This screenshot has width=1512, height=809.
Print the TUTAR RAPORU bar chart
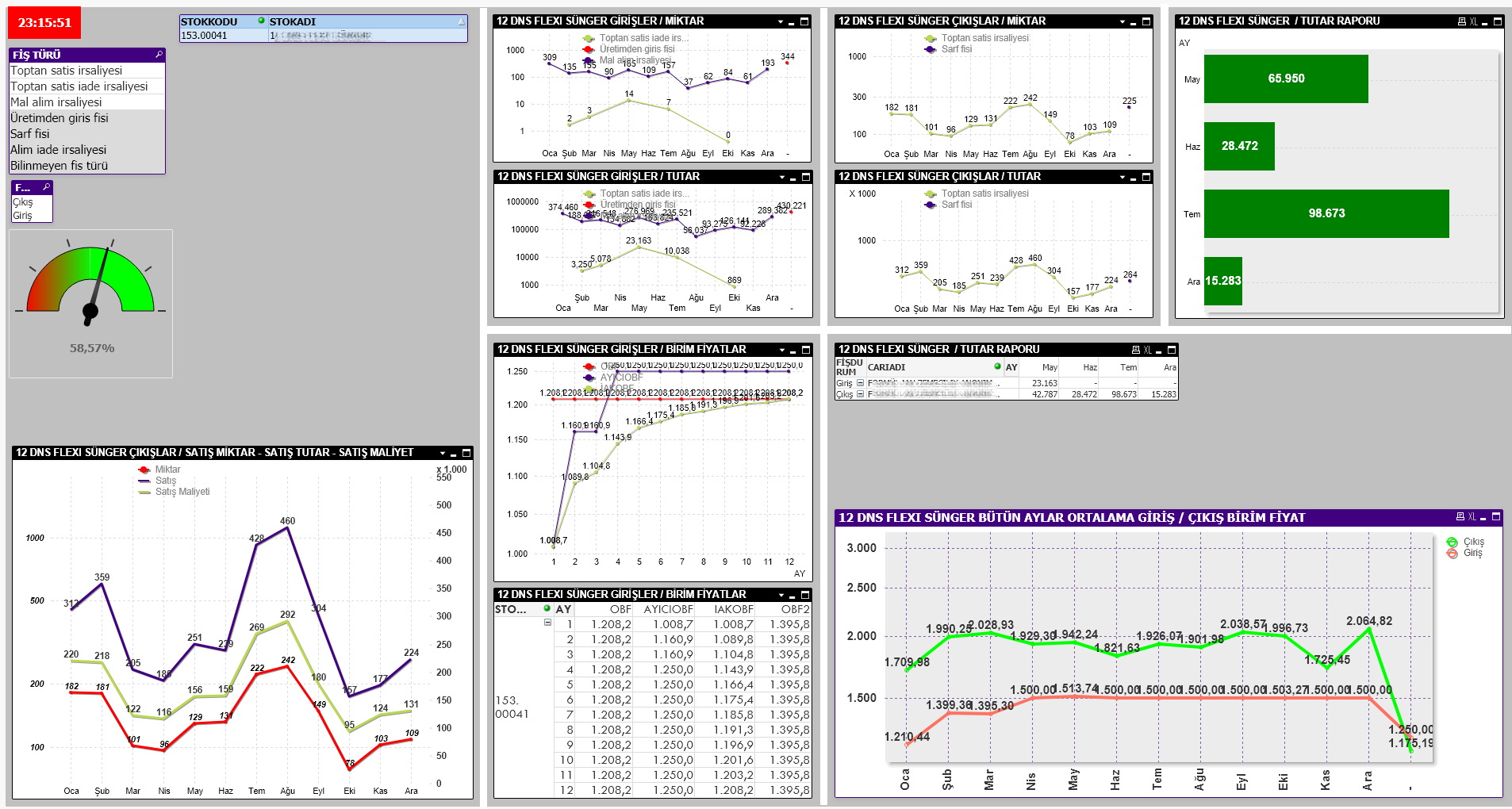tap(1461, 21)
